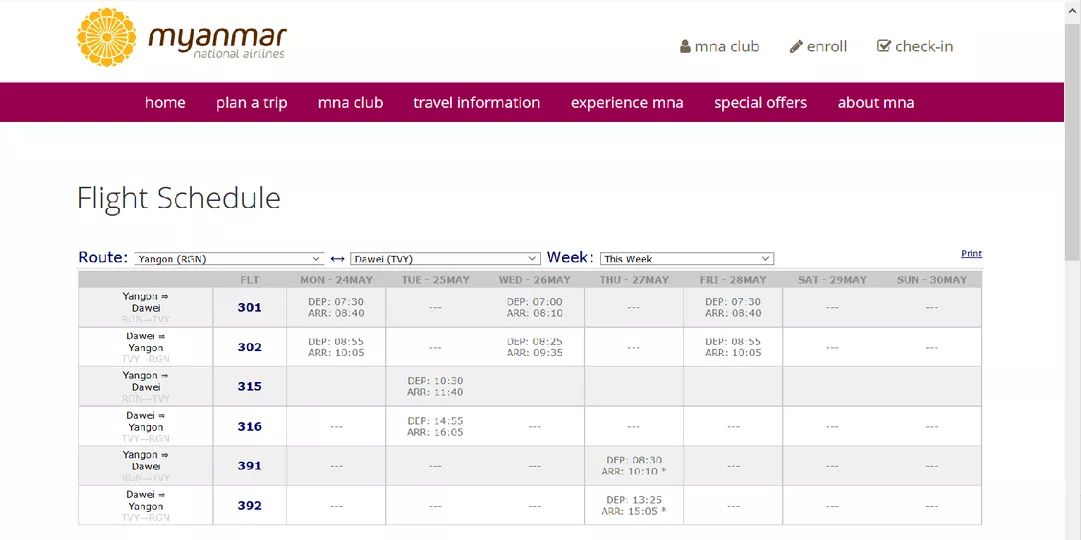Screen dimensions: 1081x540
Task: Open the travel information menu
Action: click(x=476, y=103)
